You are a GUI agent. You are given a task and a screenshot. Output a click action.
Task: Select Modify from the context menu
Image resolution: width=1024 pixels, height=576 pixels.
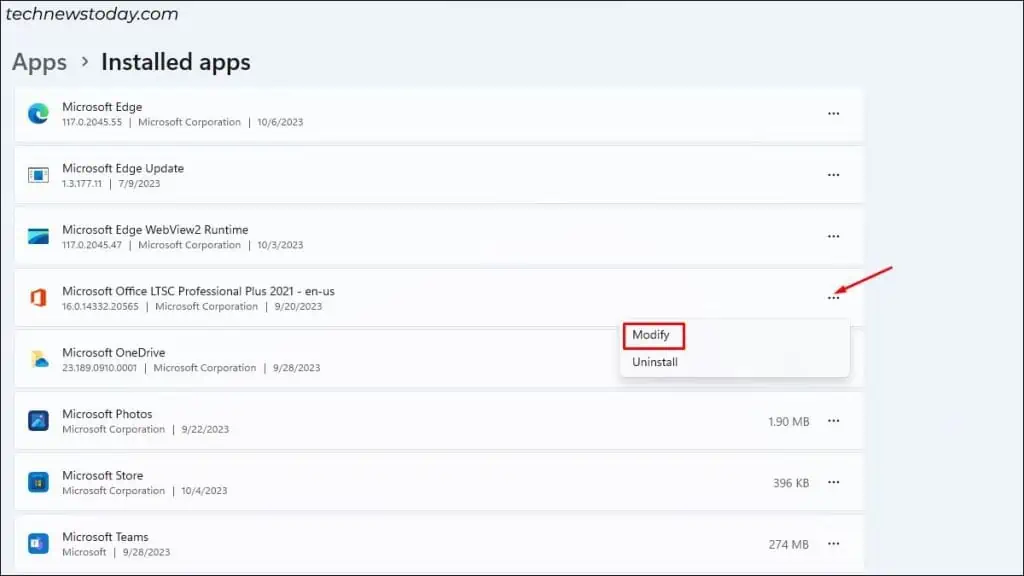[653, 335]
